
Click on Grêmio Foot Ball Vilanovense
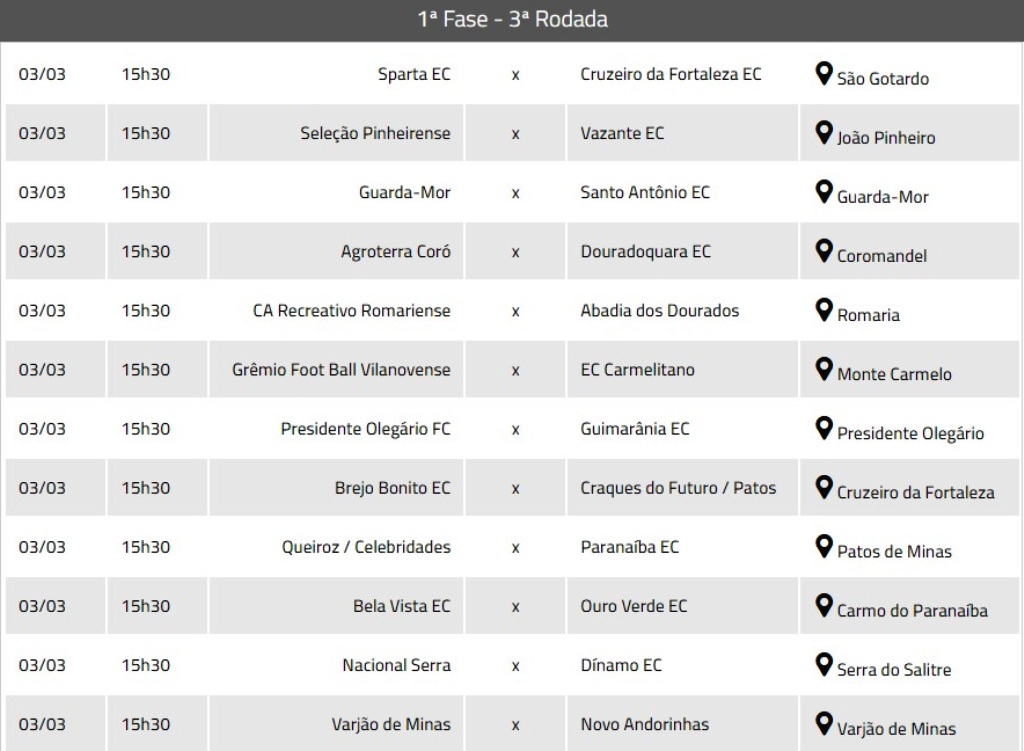click(341, 369)
